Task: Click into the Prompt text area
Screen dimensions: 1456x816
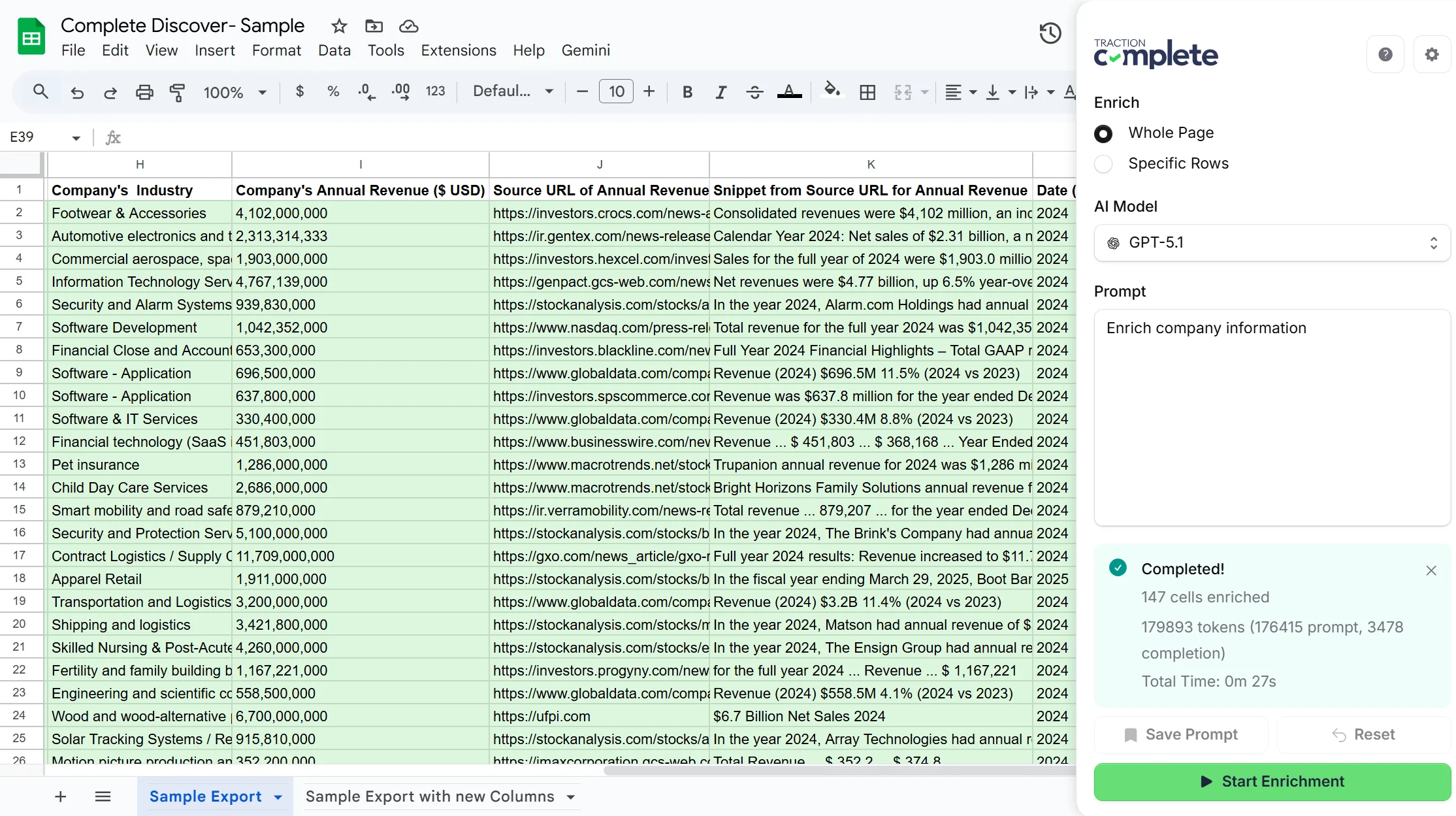Action: (x=1271, y=418)
